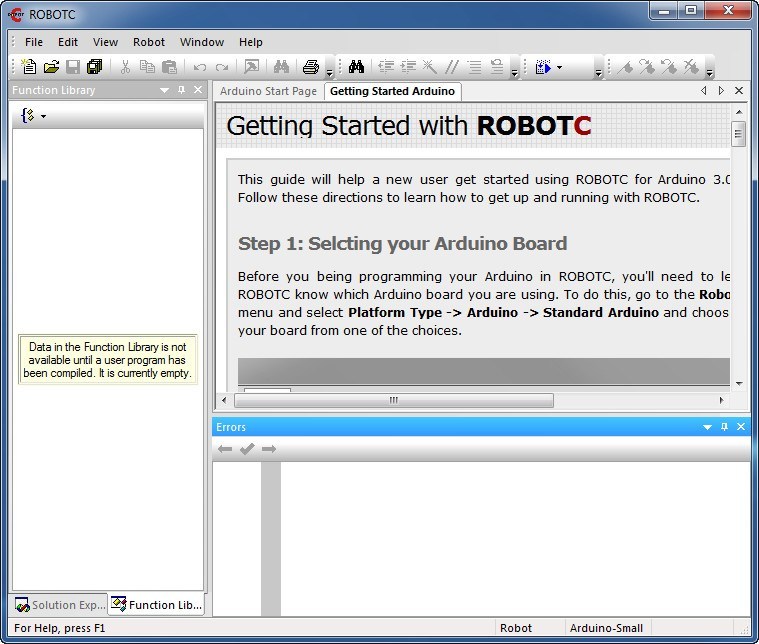Screen dimensions: 759x644
Task: Close the Function Library panel
Action: [x=198, y=90]
